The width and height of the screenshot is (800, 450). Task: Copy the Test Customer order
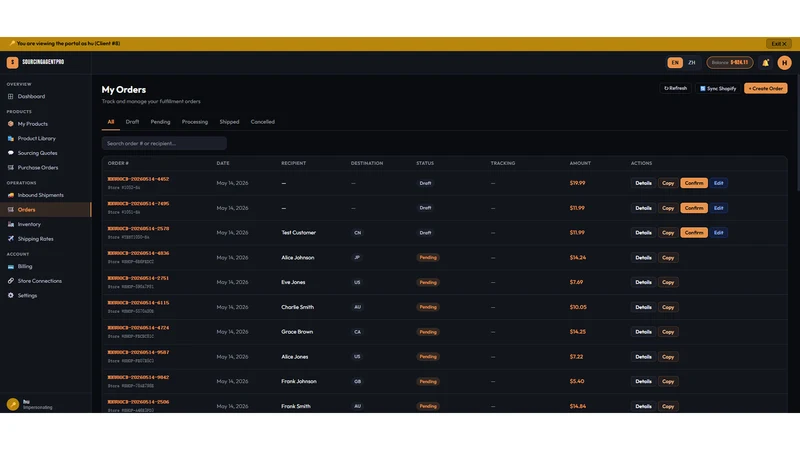[668, 233]
